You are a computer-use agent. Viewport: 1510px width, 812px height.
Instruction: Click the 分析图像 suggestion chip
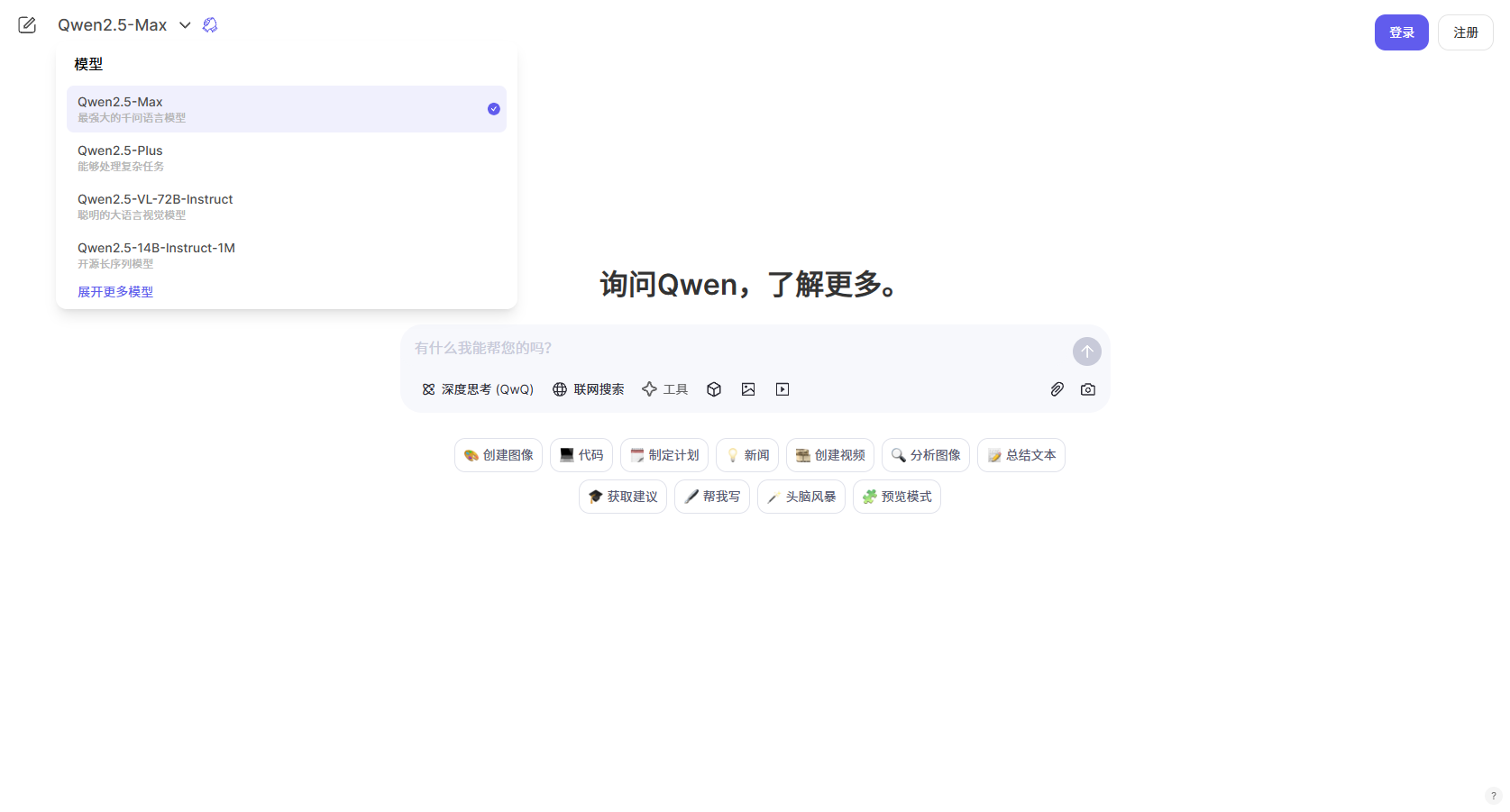[926, 455]
